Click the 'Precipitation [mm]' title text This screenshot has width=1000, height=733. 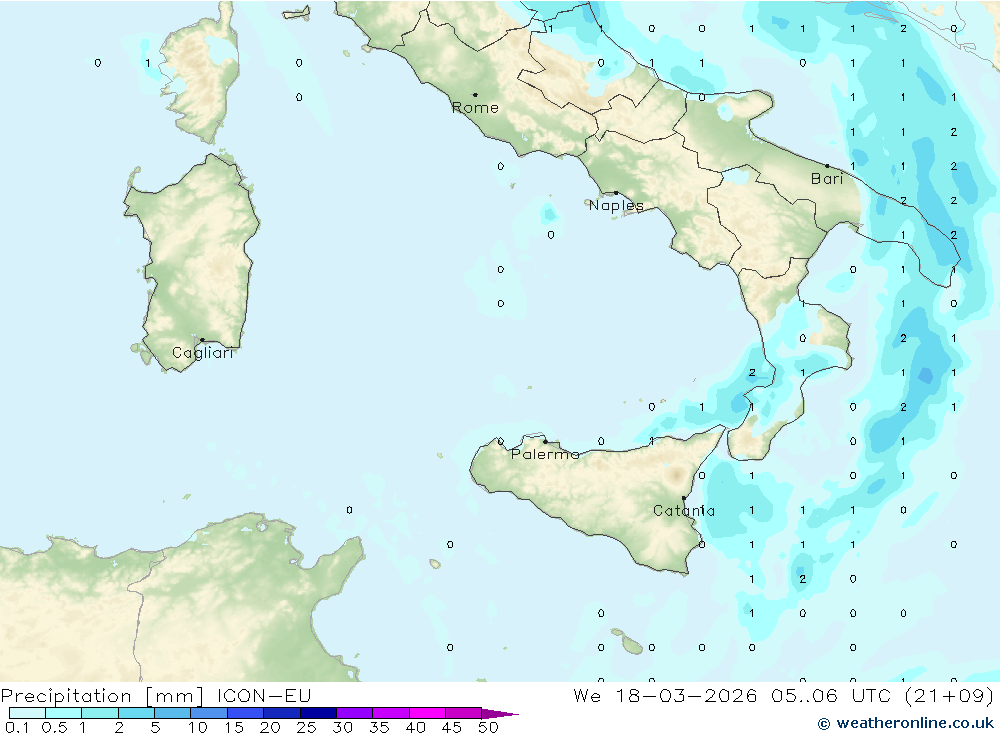click(x=103, y=696)
